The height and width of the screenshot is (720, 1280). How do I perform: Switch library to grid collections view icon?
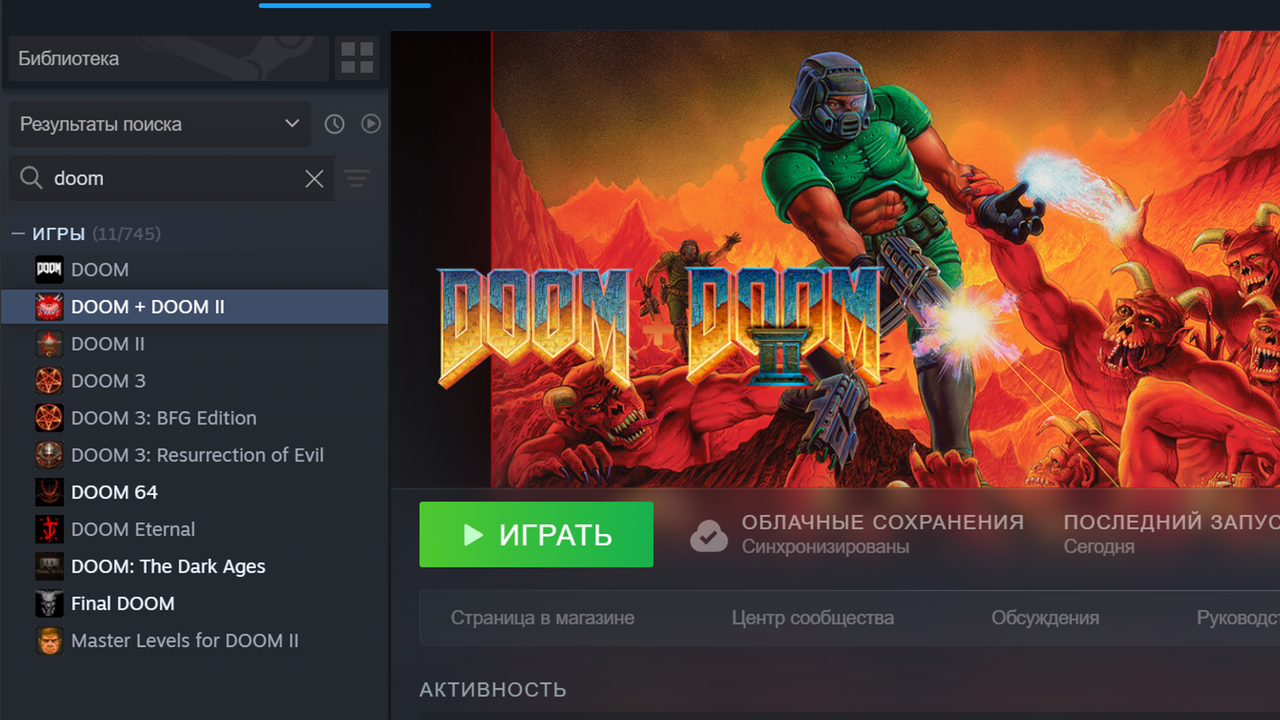[357, 58]
